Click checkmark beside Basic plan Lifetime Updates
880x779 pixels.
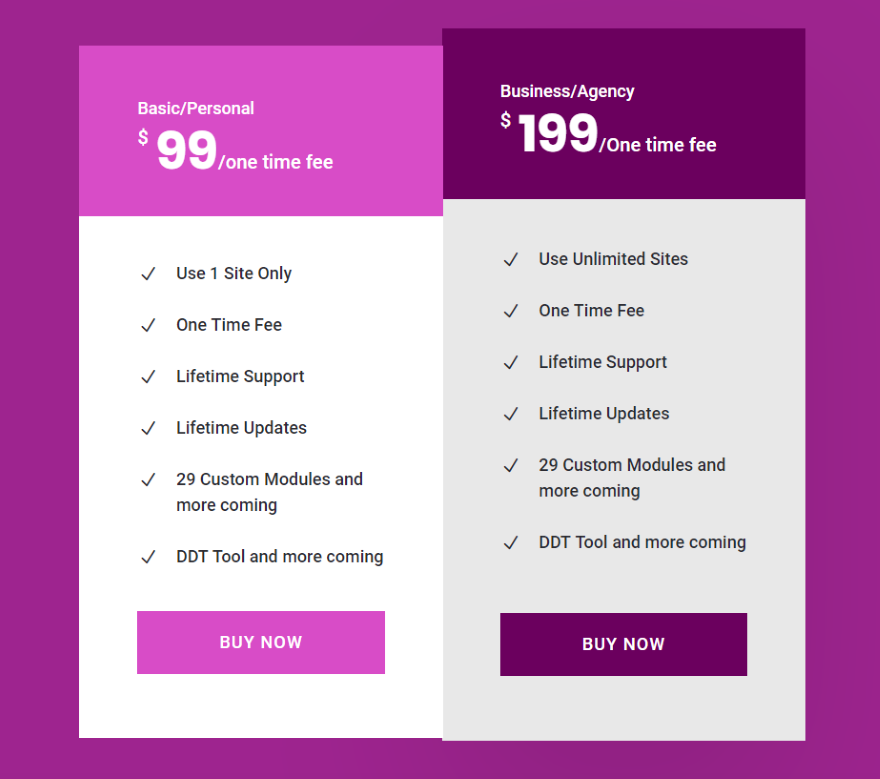[148, 428]
